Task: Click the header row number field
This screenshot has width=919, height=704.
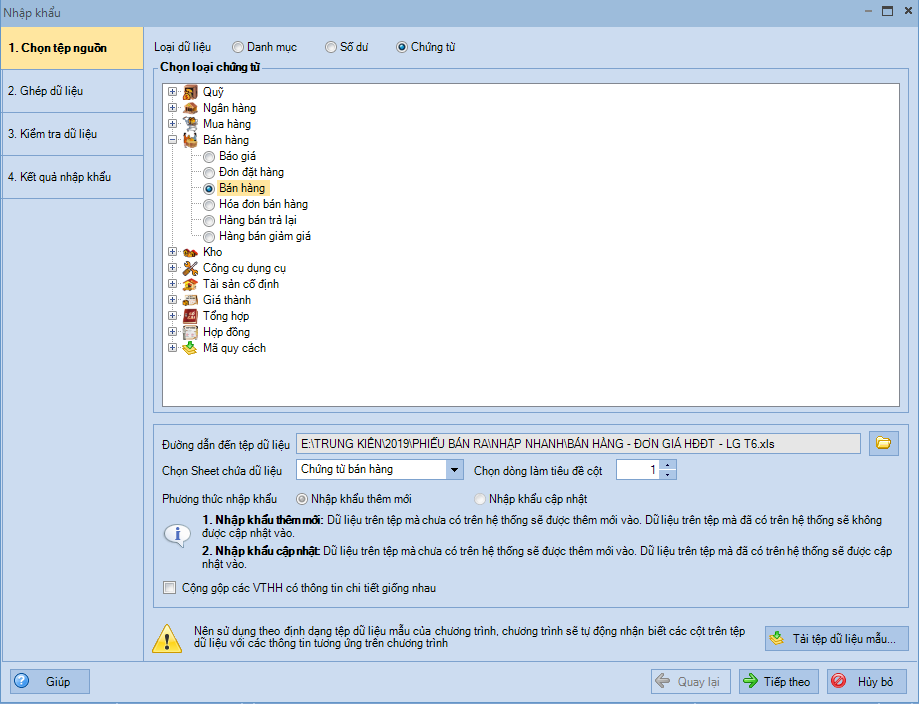Action: point(638,470)
